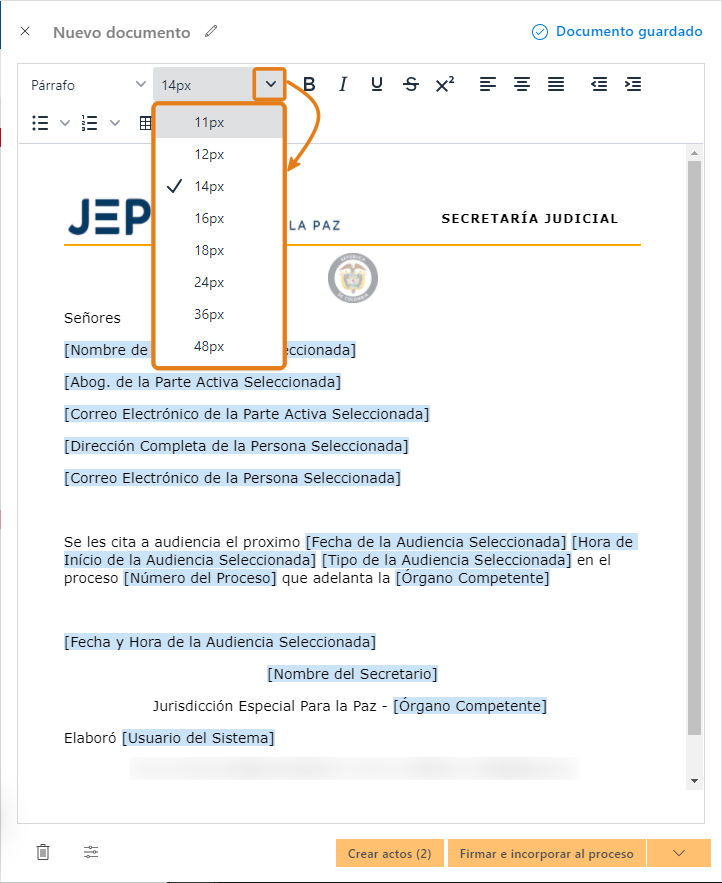Click Dirección Completa de la Persona placeholder
The width and height of the screenshot is (722, 883).
tap(237, 446)
